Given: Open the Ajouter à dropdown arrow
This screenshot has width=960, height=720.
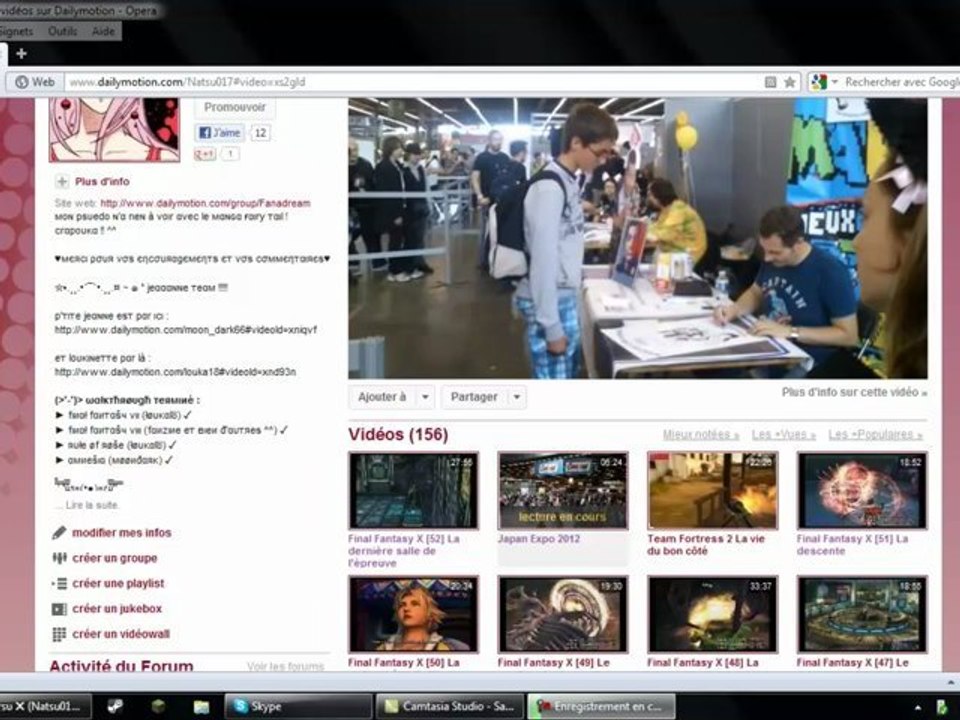Looking at the screenshot, I should [x=426, y=397].
